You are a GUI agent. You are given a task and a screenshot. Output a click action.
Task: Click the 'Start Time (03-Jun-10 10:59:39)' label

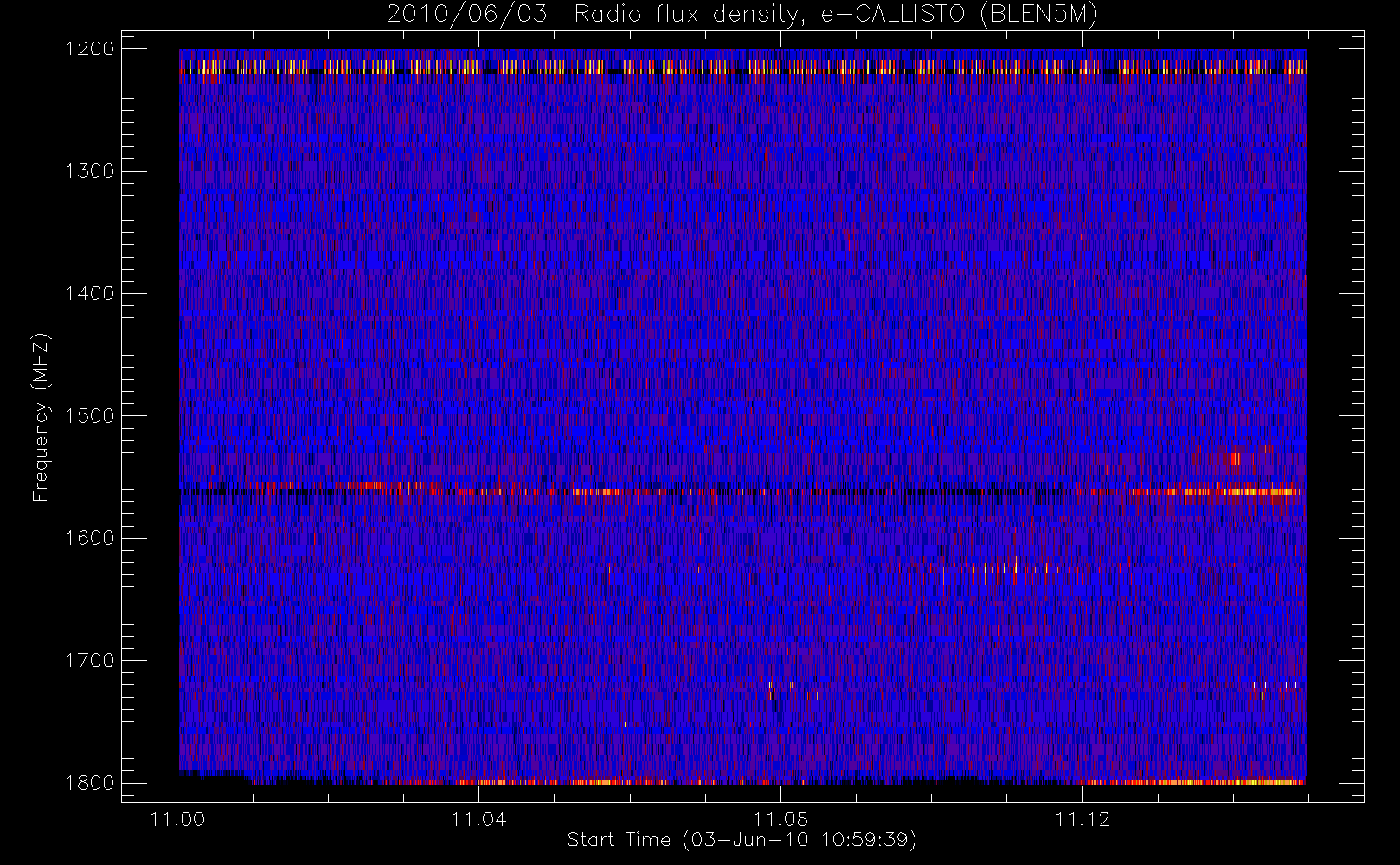coord(742,840)
